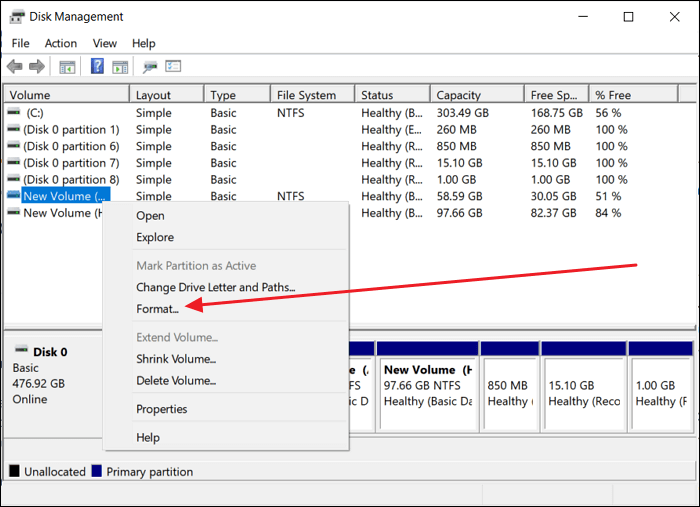Viewport: 700px width, 507px height.
Task: Click the Disk Management title bar icon
Action: [x=17, y=17]
